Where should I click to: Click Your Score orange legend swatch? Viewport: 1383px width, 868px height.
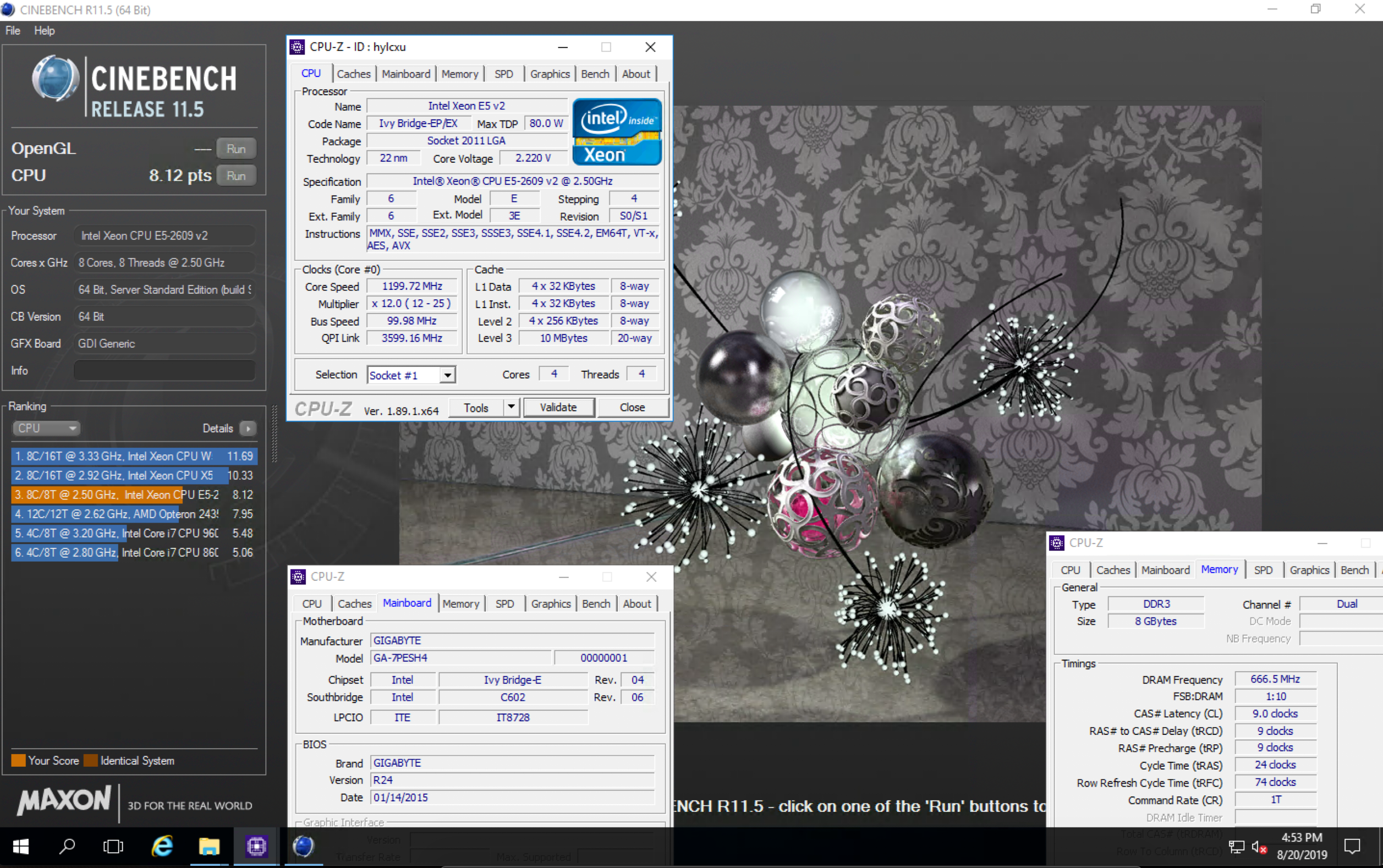18,761
